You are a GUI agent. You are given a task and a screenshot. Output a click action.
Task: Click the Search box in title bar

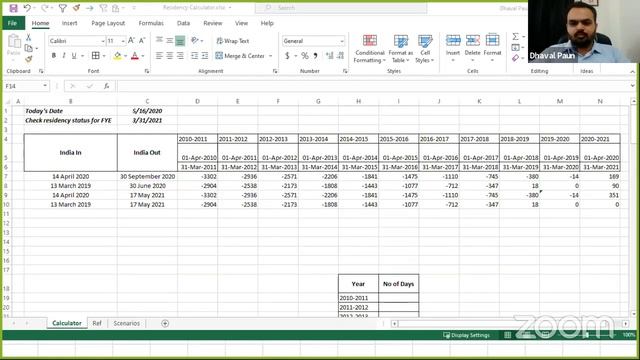click(x=341, y=8)
